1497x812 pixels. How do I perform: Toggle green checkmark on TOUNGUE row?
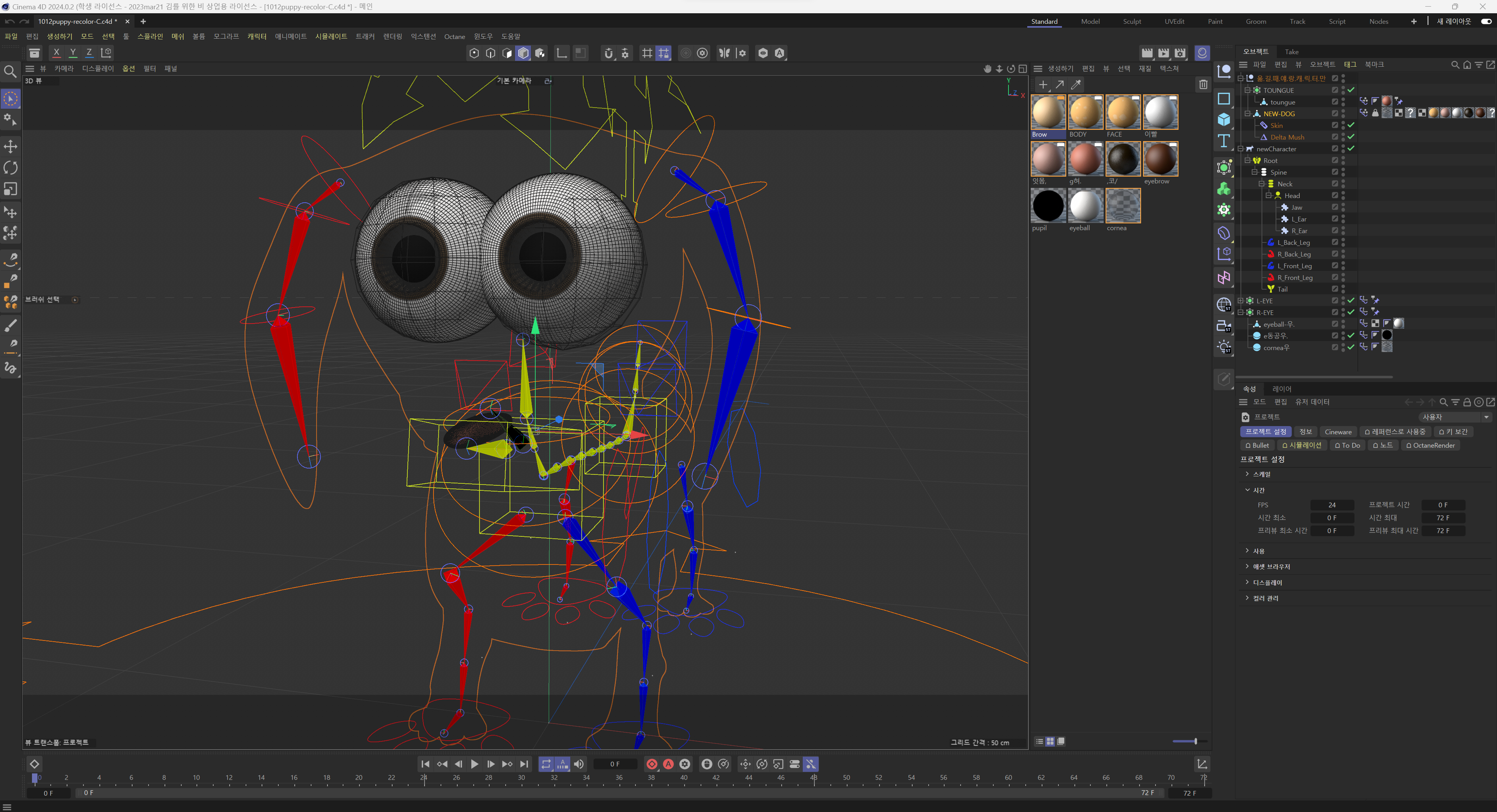pos(1351,90)
